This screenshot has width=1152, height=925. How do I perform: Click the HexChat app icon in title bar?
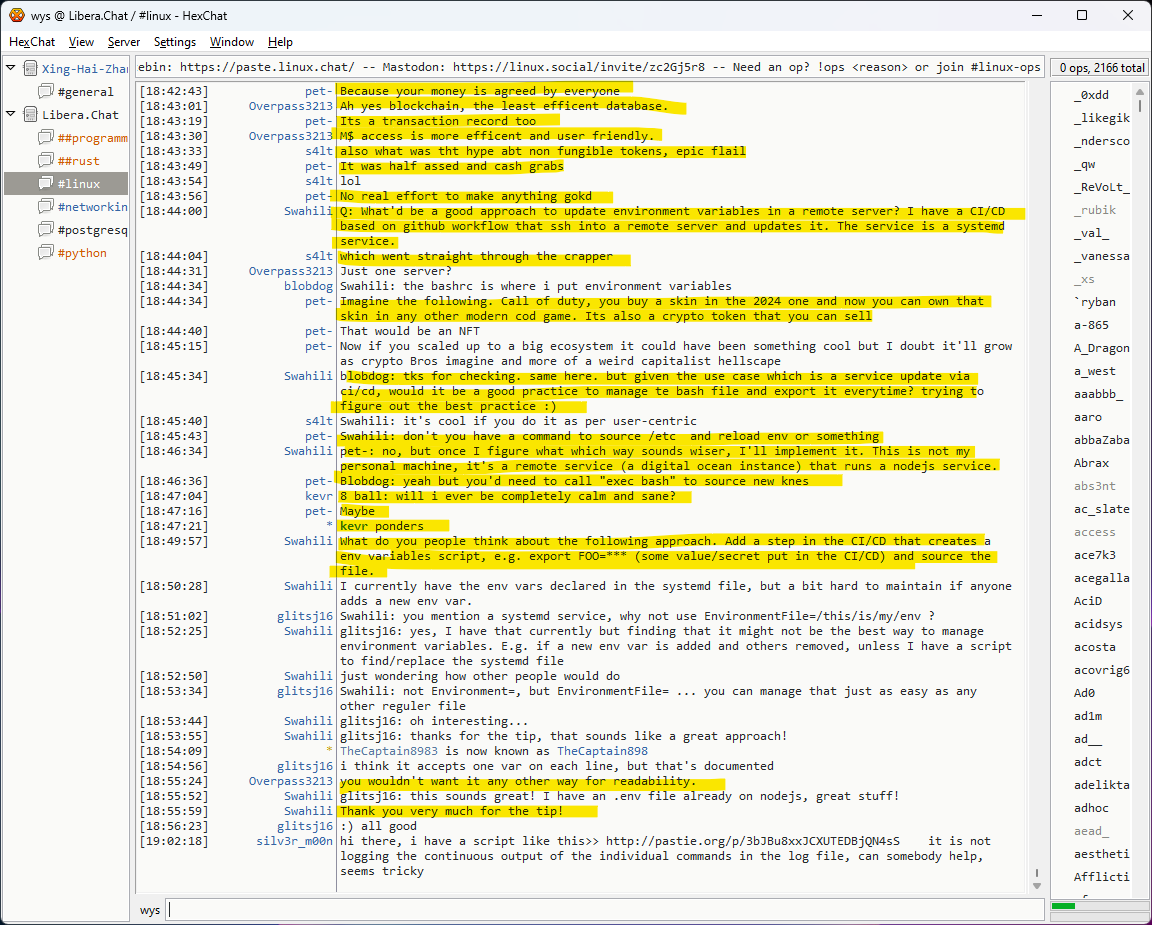[17, 15]
